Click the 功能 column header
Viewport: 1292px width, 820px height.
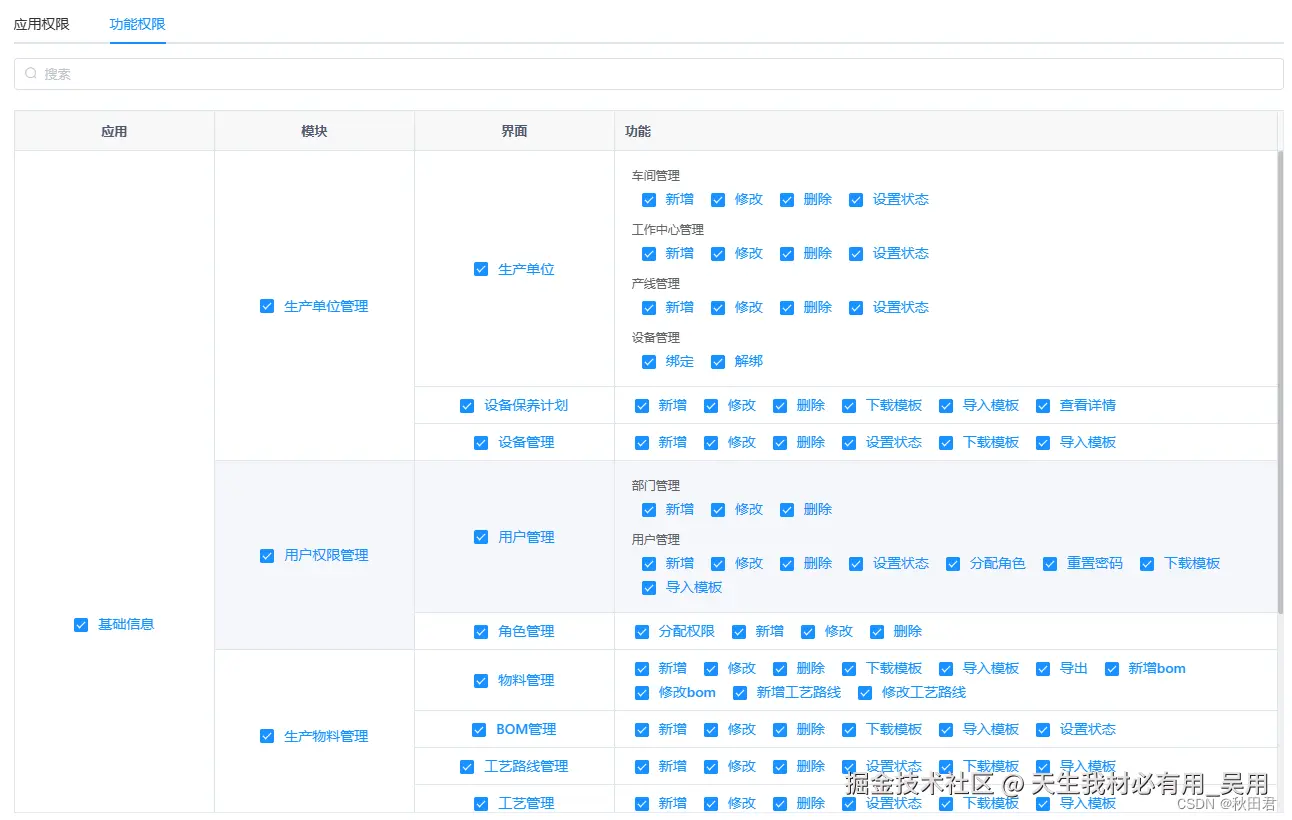(946, 131)
